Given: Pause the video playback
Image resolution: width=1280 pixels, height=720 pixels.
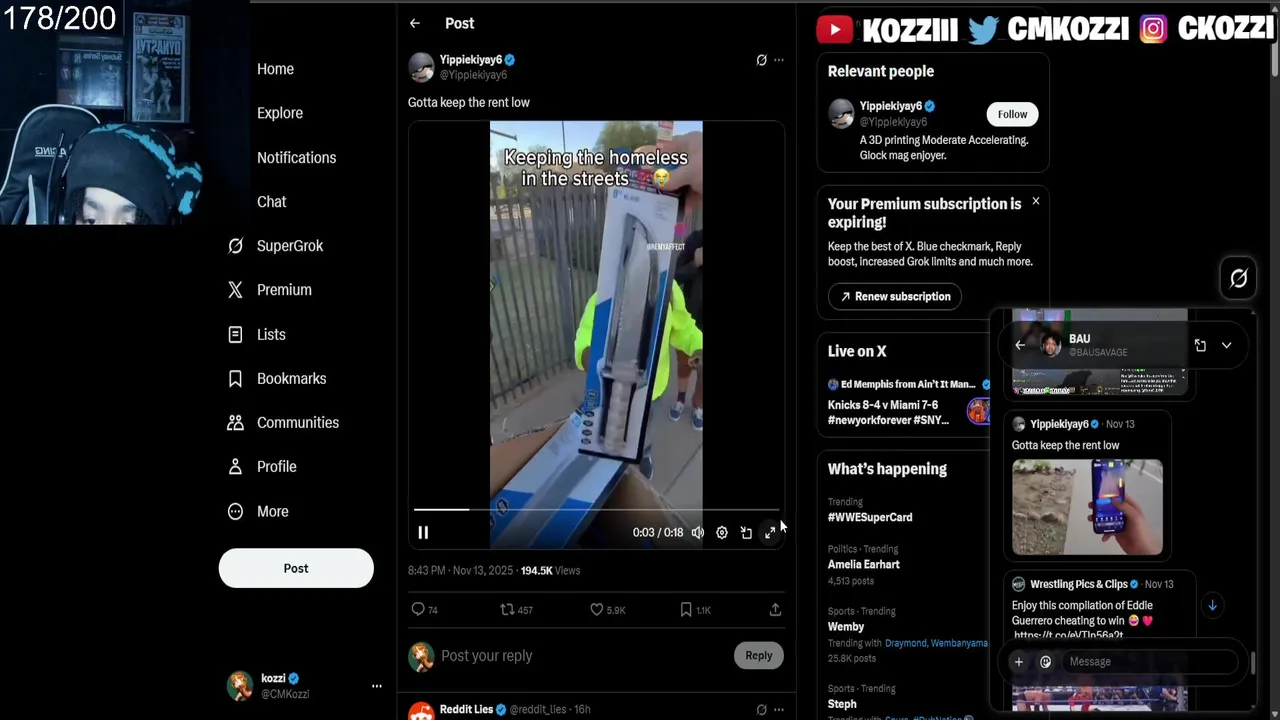Looking at the screenshot, I should click(423, 533).
